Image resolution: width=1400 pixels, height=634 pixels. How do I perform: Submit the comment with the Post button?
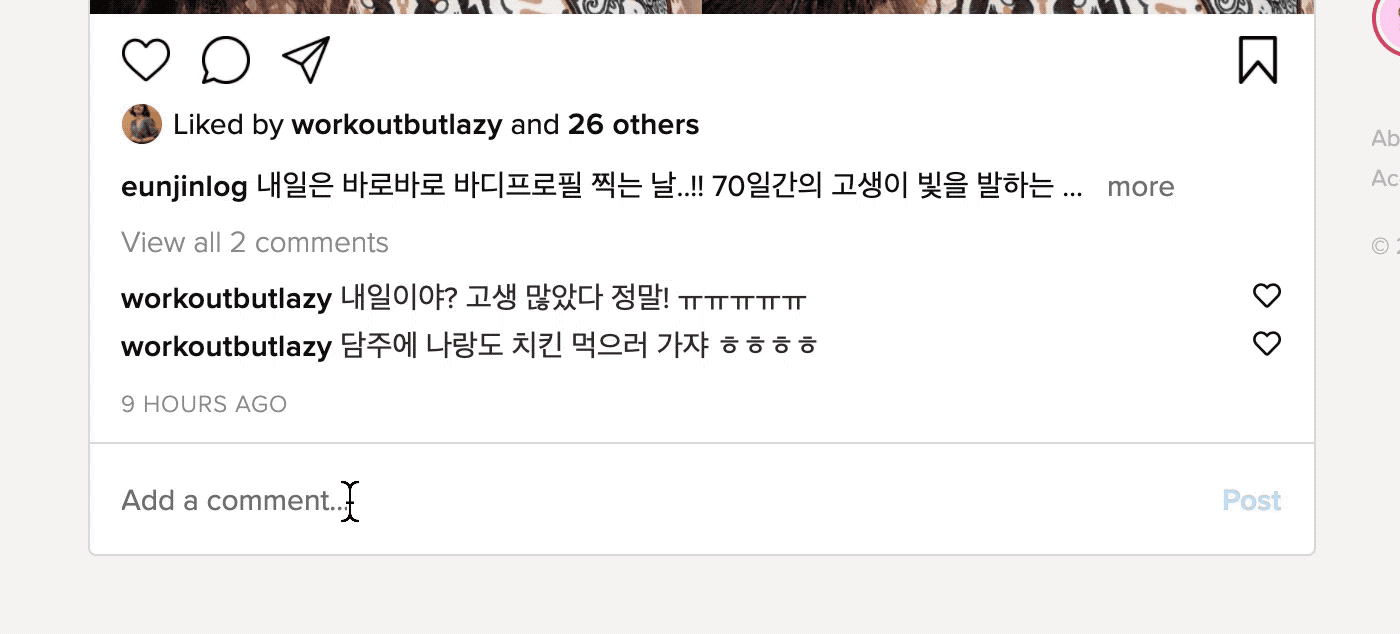1252,500
